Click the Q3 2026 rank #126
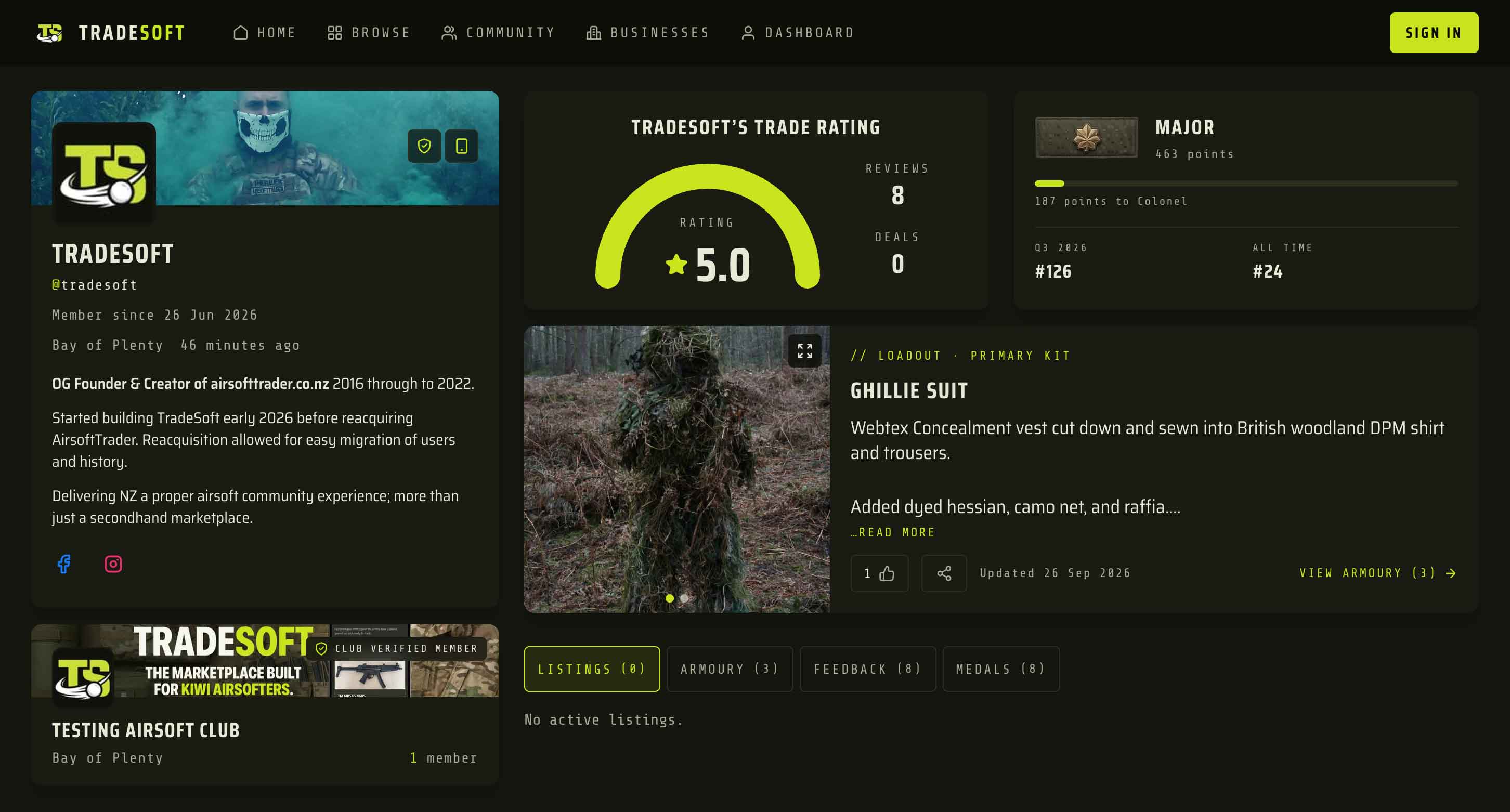1510x812 pixels. click(1053, 272)
